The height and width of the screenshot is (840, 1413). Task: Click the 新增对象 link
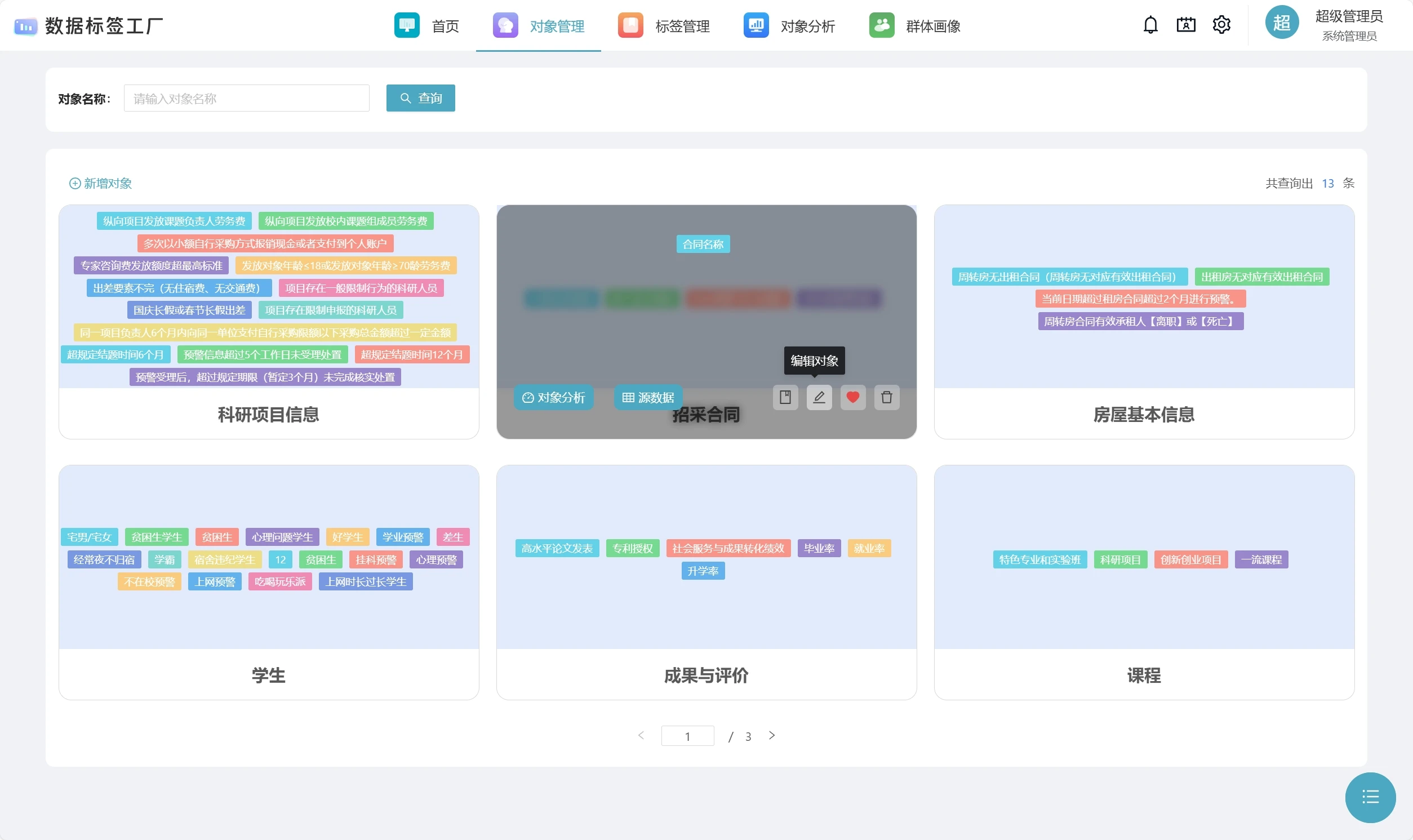point(101,184)
